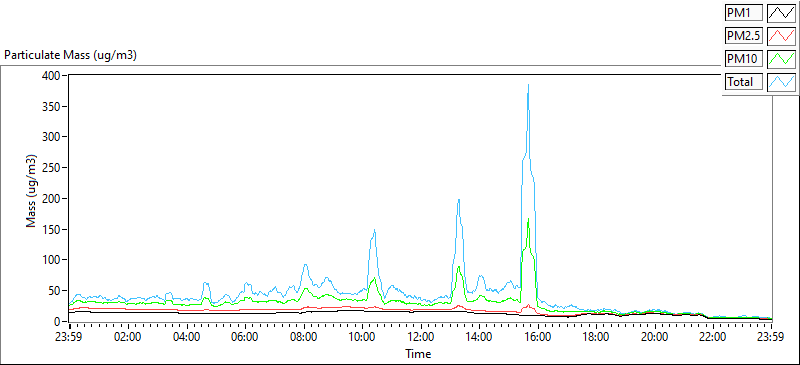Click the 06:00 time axis label
This screenshot has height=365, width=800.
tap(245, 337)
